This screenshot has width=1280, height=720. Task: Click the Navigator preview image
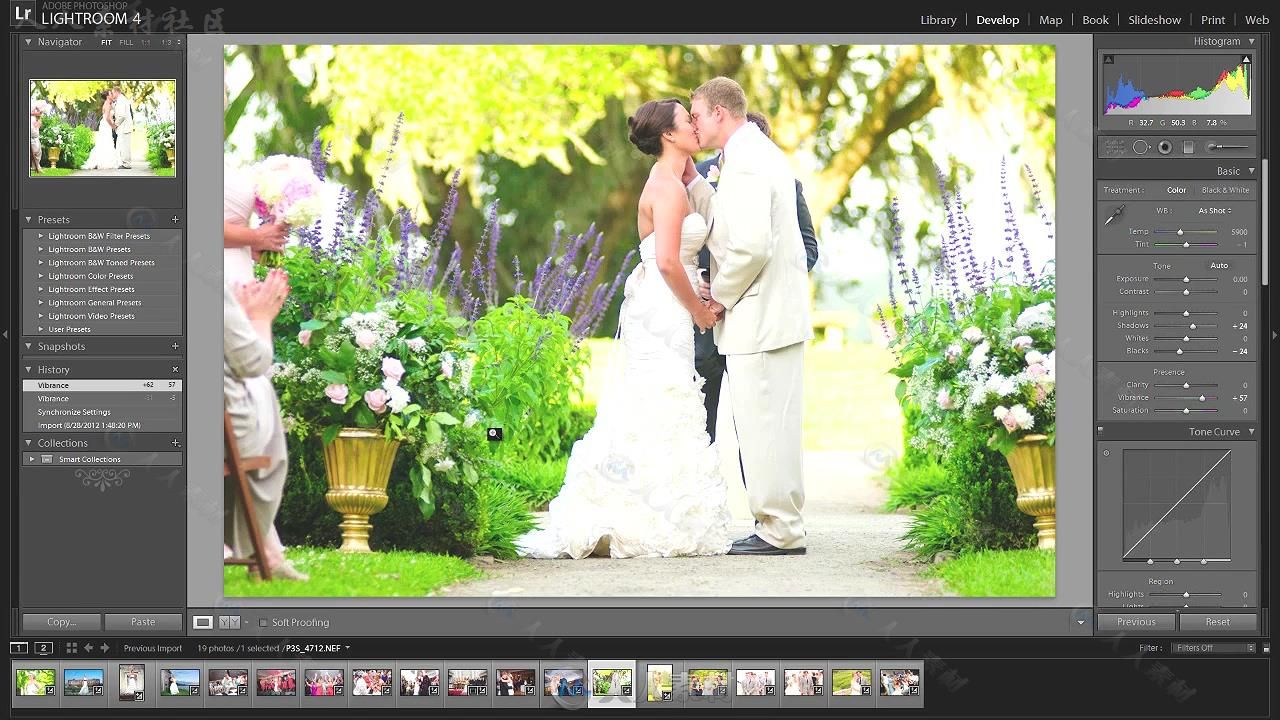(102, 128)
